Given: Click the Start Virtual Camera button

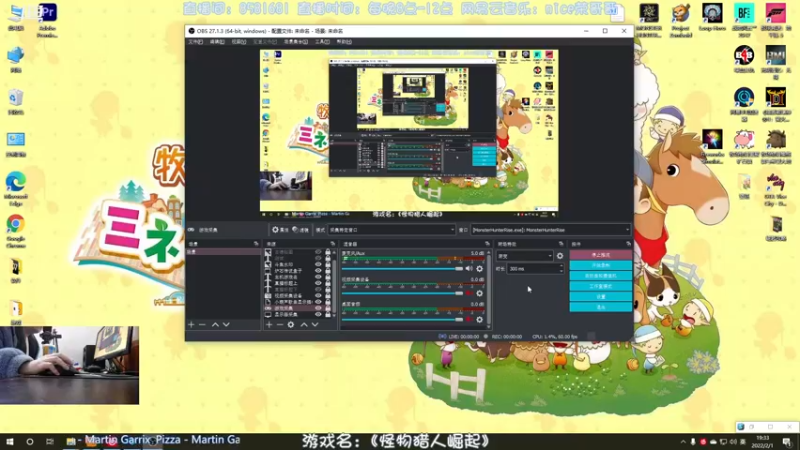Looking at the screenshot, I should point(601,276).
